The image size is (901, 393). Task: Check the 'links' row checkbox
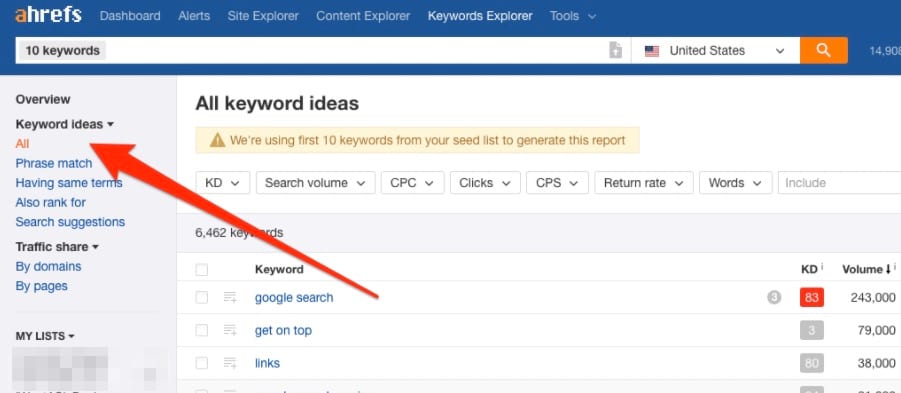pos(202,363)
